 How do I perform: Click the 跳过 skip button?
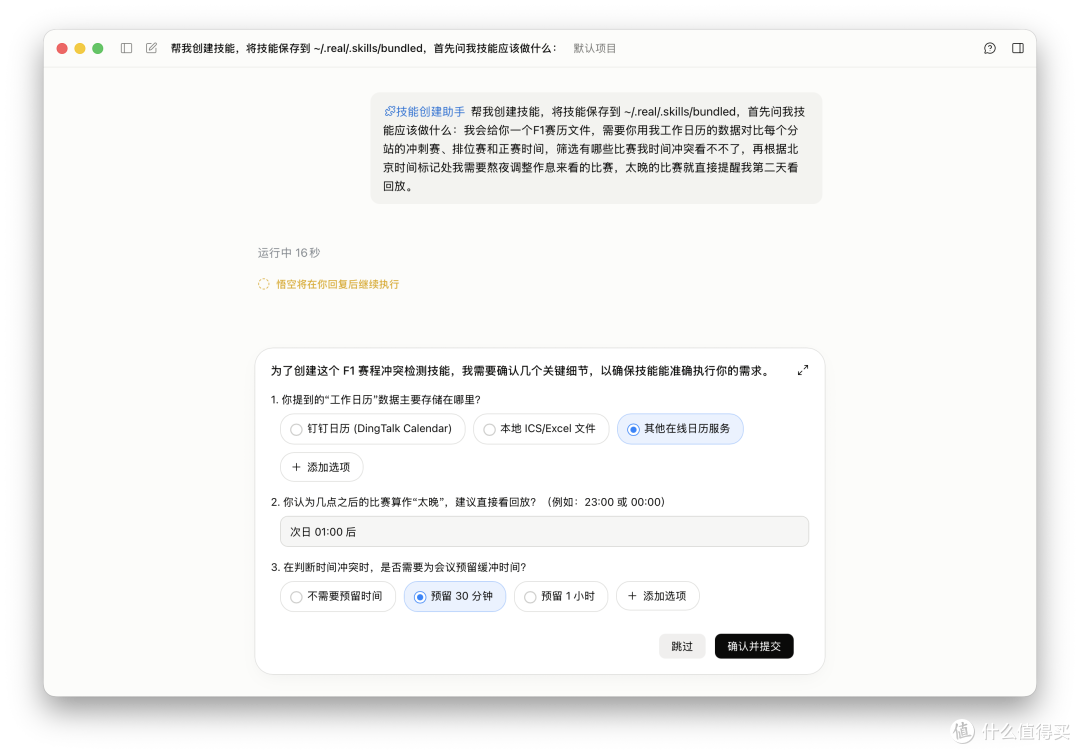coord(682,646)
